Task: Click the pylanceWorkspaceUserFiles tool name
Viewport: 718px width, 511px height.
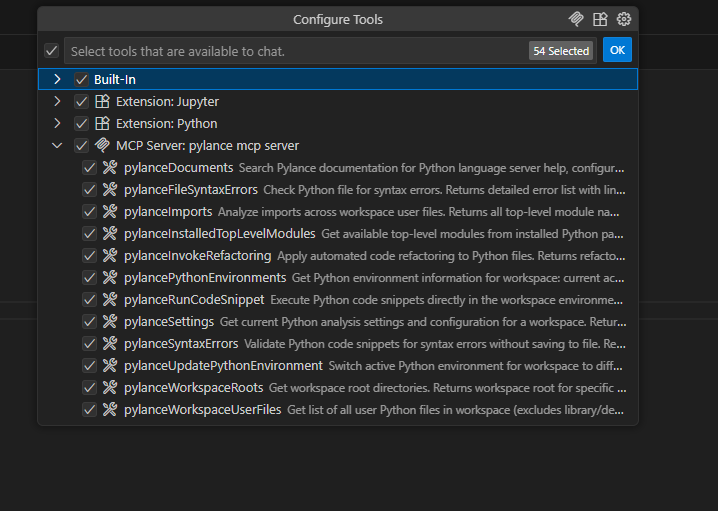Action: tap(202, 409)
